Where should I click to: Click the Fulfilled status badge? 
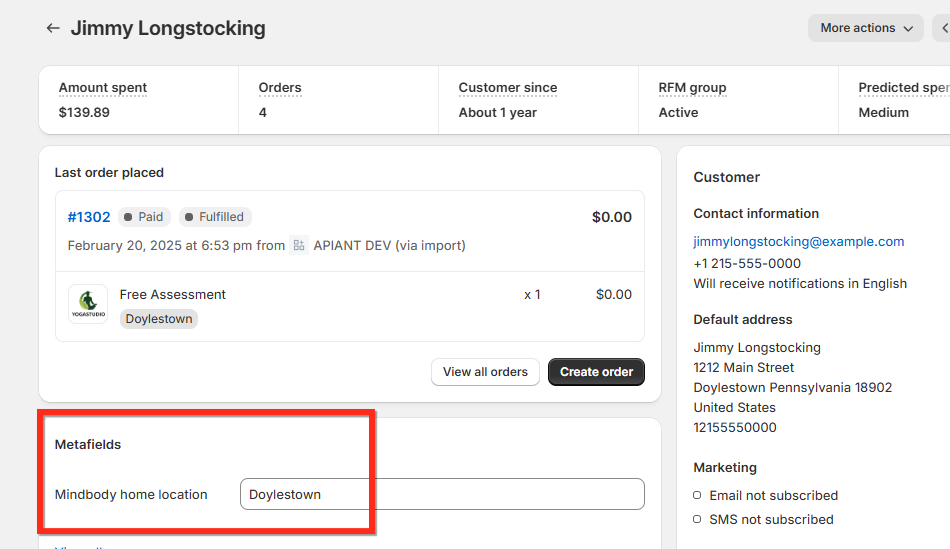(x=215, y=217)
